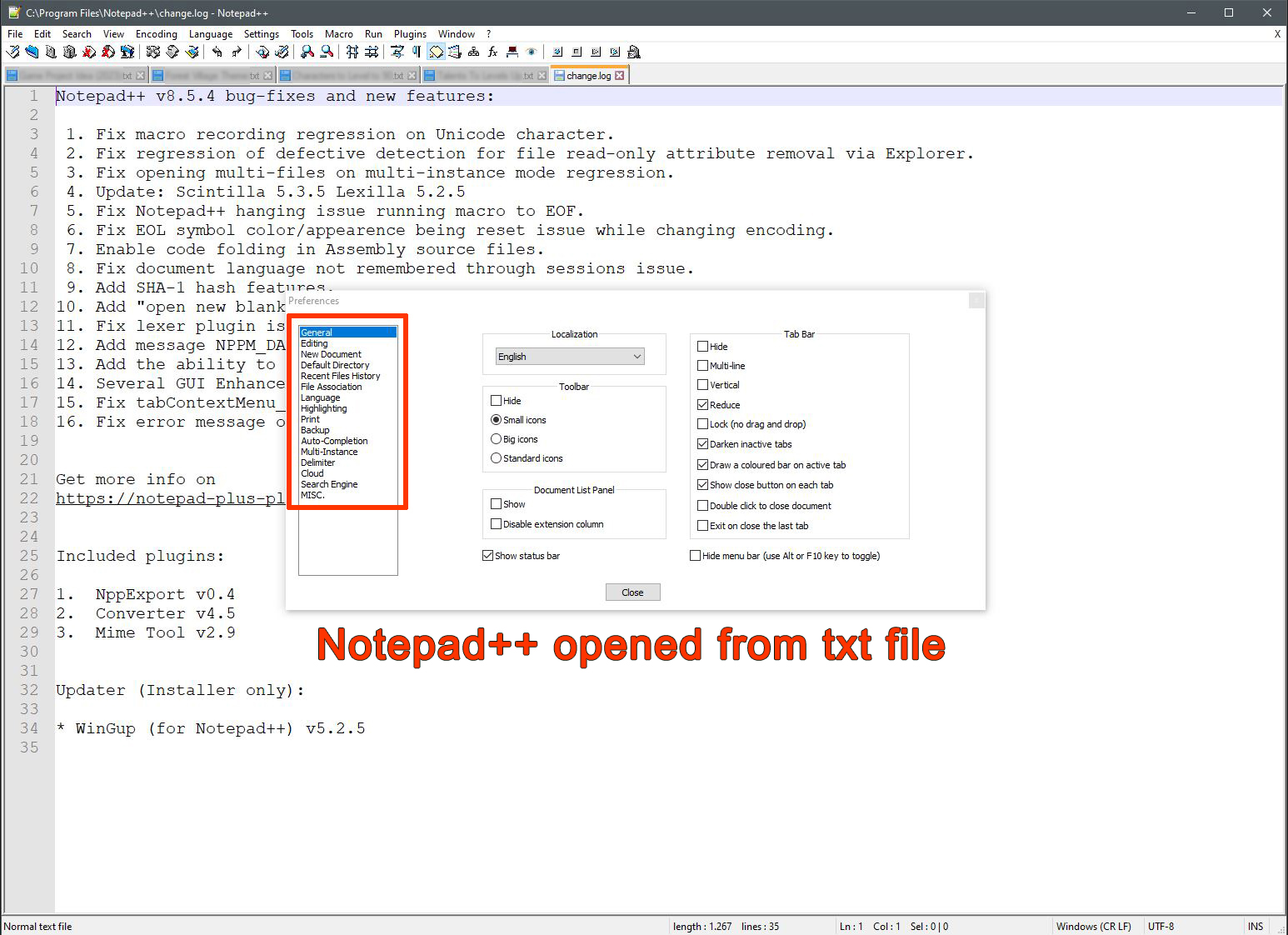1288x935 pixels.
Task: Click the Undo toolbar icon
Action: pos(217,52)
